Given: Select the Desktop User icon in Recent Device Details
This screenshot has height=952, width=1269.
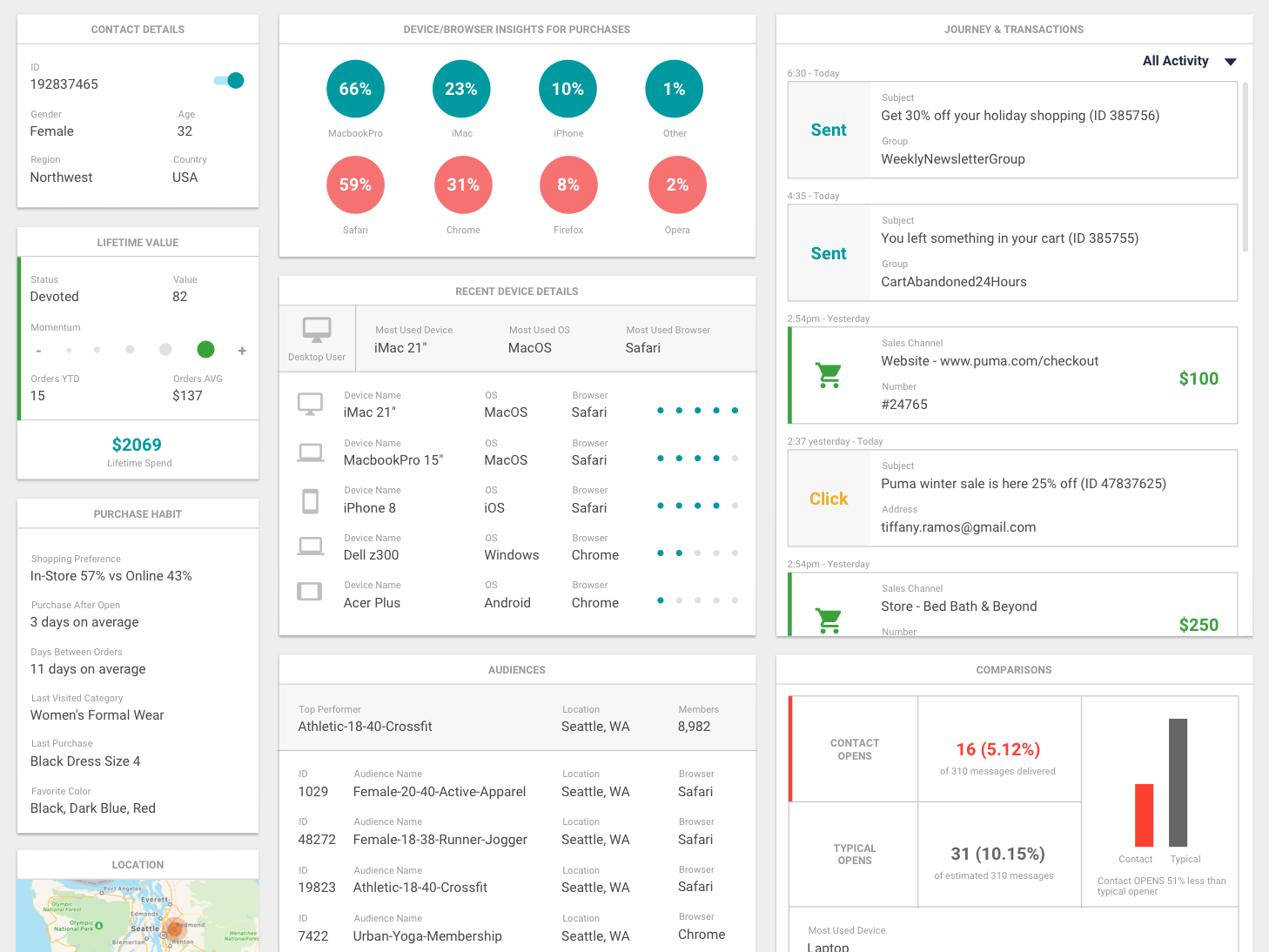Looking at the screenshot, I should click(x=317, y=332).
